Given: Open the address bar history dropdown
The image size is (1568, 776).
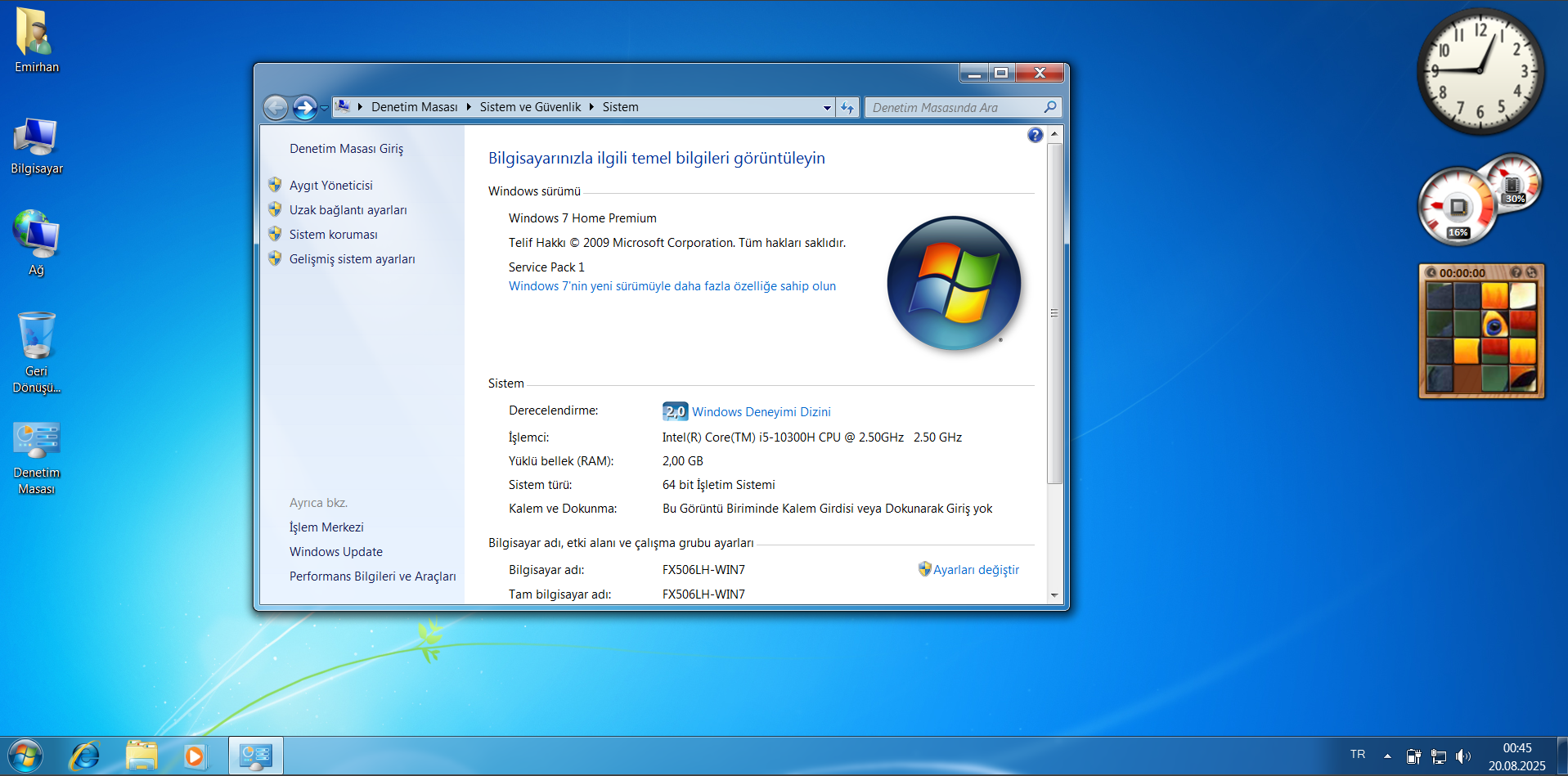Looking at the screenshot, I should coord(827,107).
